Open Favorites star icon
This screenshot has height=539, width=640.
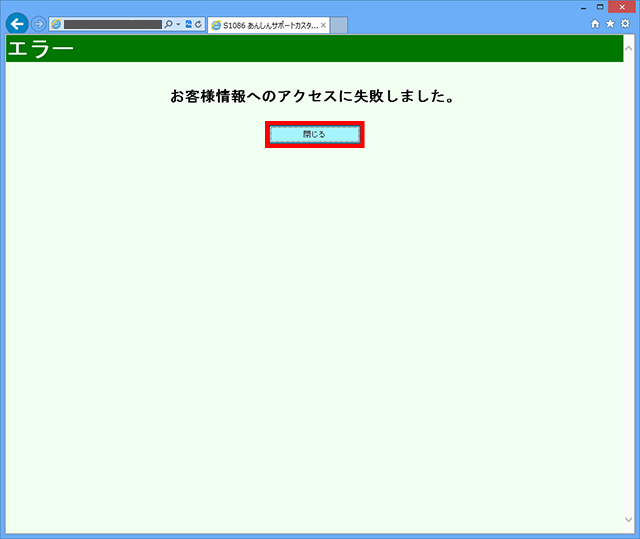pyautogui.click(x=610, y=24)
